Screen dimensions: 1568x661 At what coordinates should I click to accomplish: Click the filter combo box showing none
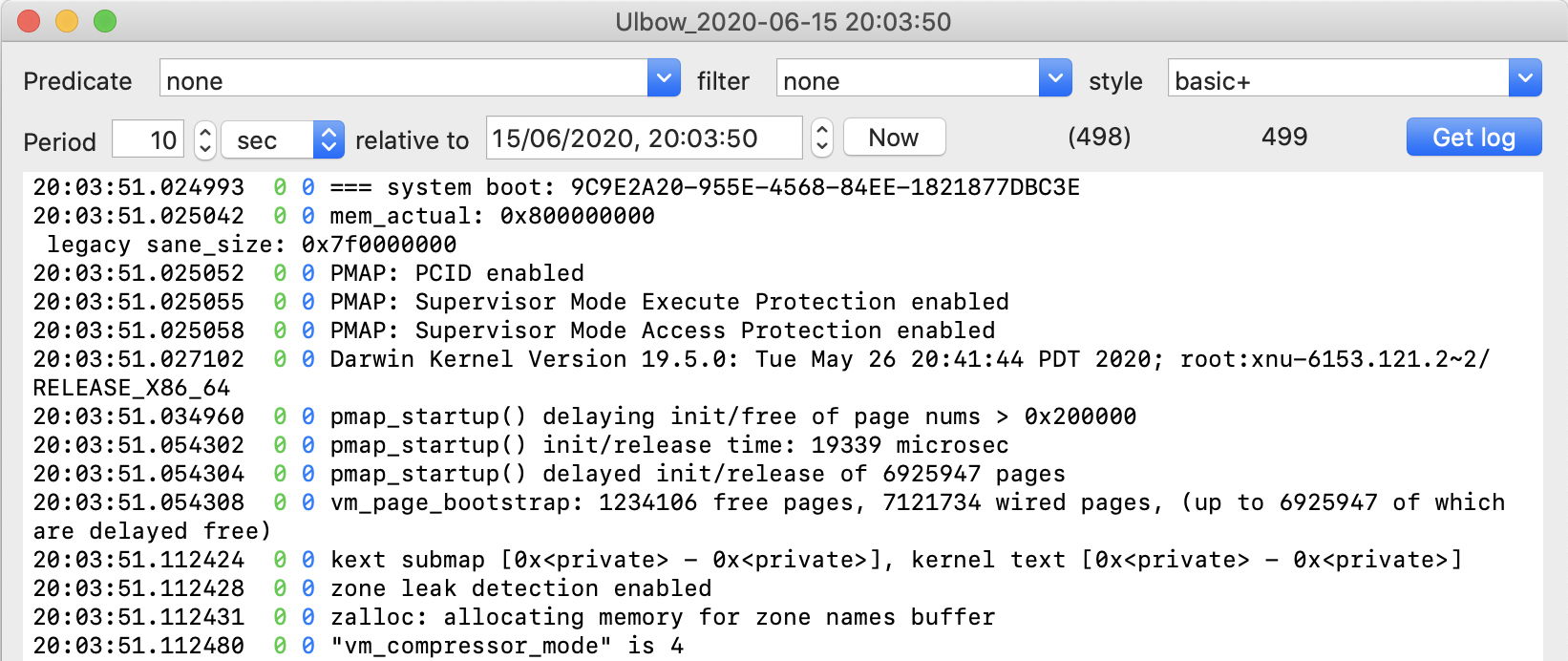click(907, 80)
